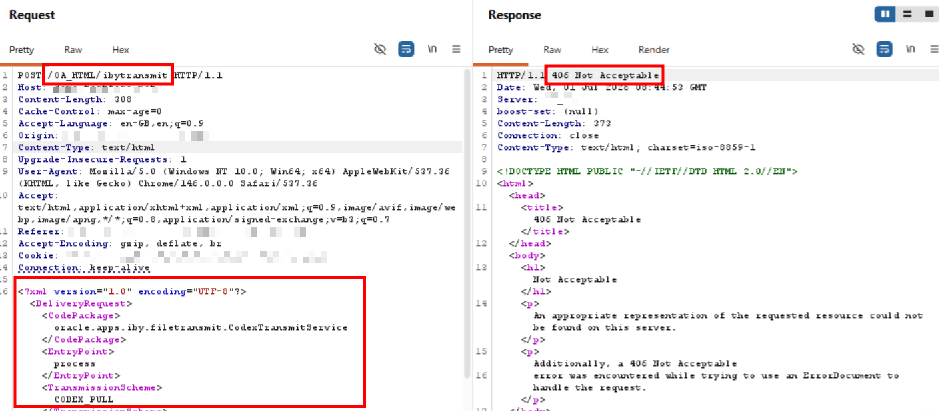
Task: Click the Cache-Control: max-age=0 header
Action: [x=90, y=111]
